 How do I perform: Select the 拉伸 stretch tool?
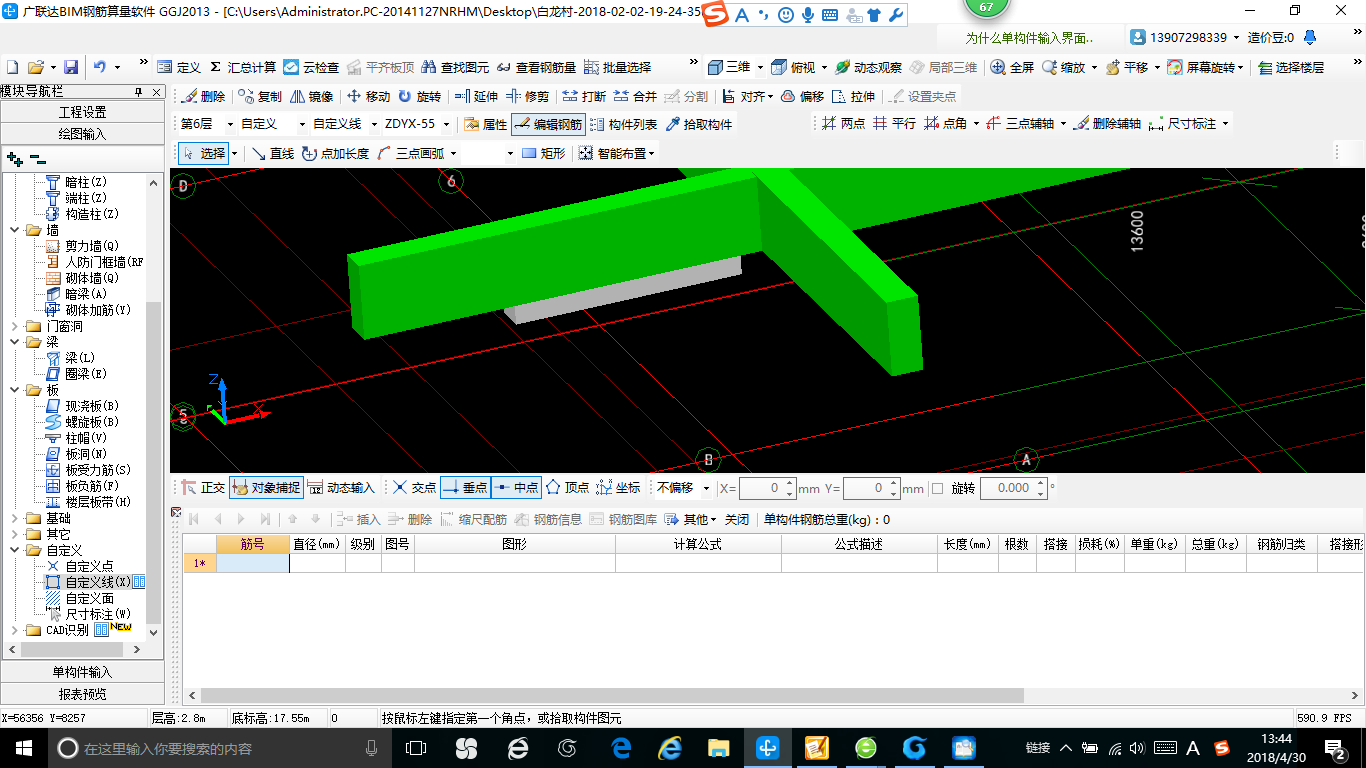click(853, 96)
